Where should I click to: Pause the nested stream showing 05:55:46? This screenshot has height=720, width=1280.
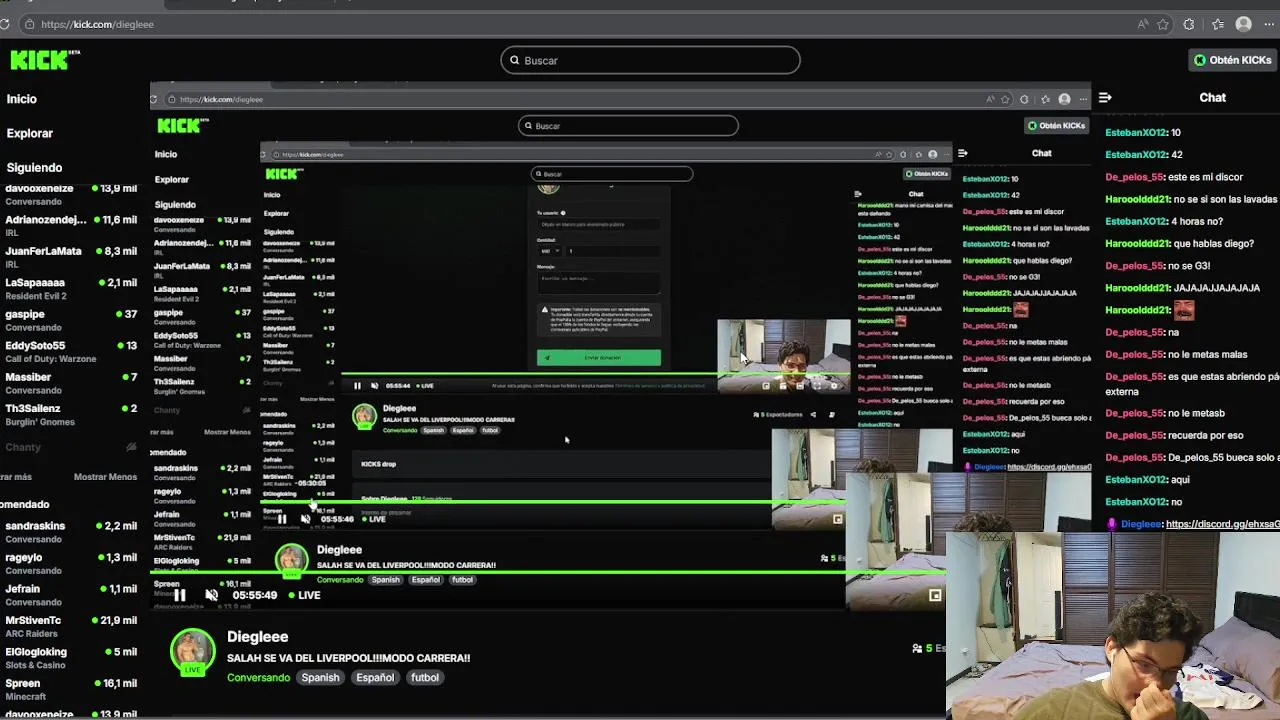tap(282, 519)
